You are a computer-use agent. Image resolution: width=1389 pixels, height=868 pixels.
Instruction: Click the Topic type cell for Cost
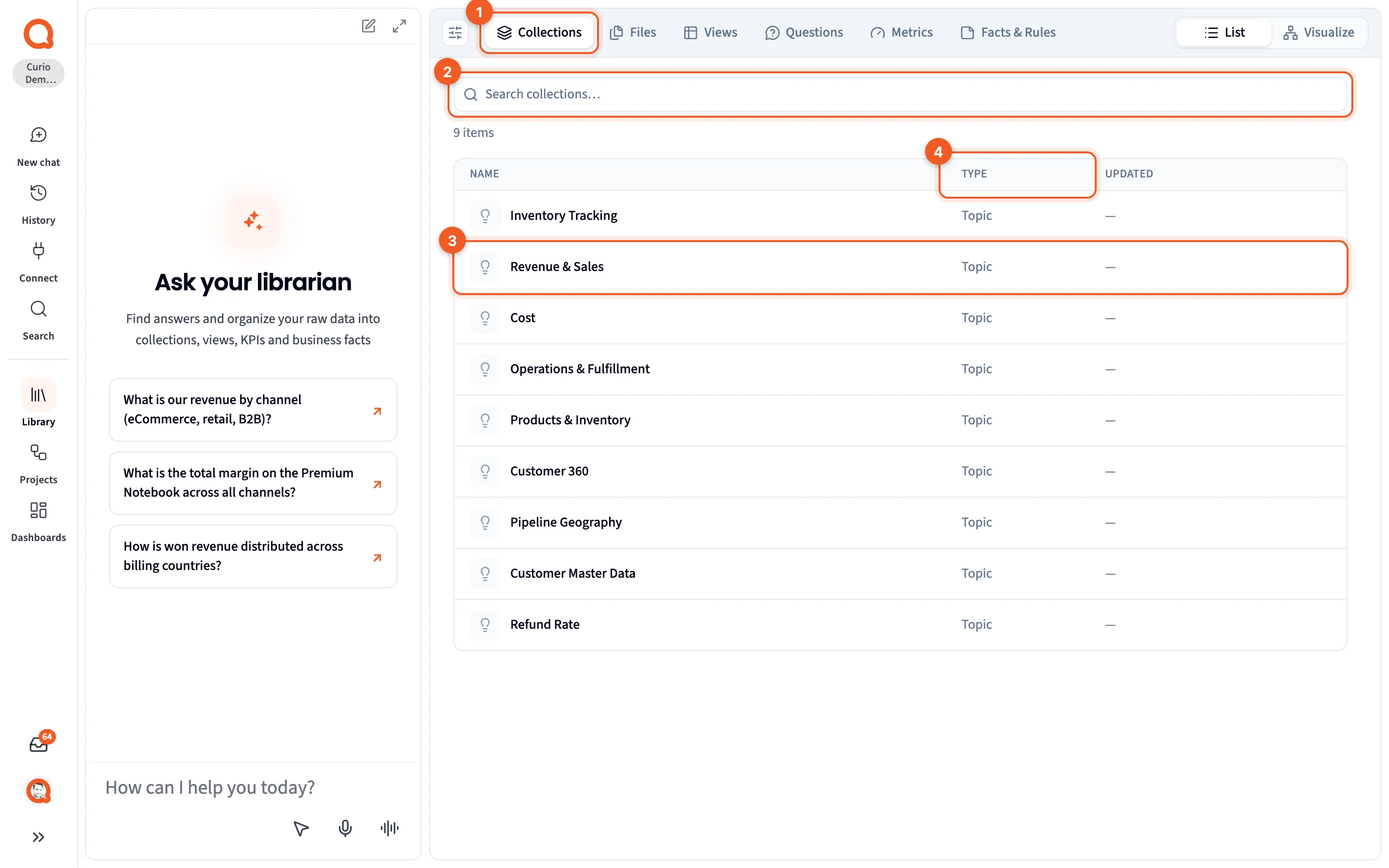click(x=976, y=318)
